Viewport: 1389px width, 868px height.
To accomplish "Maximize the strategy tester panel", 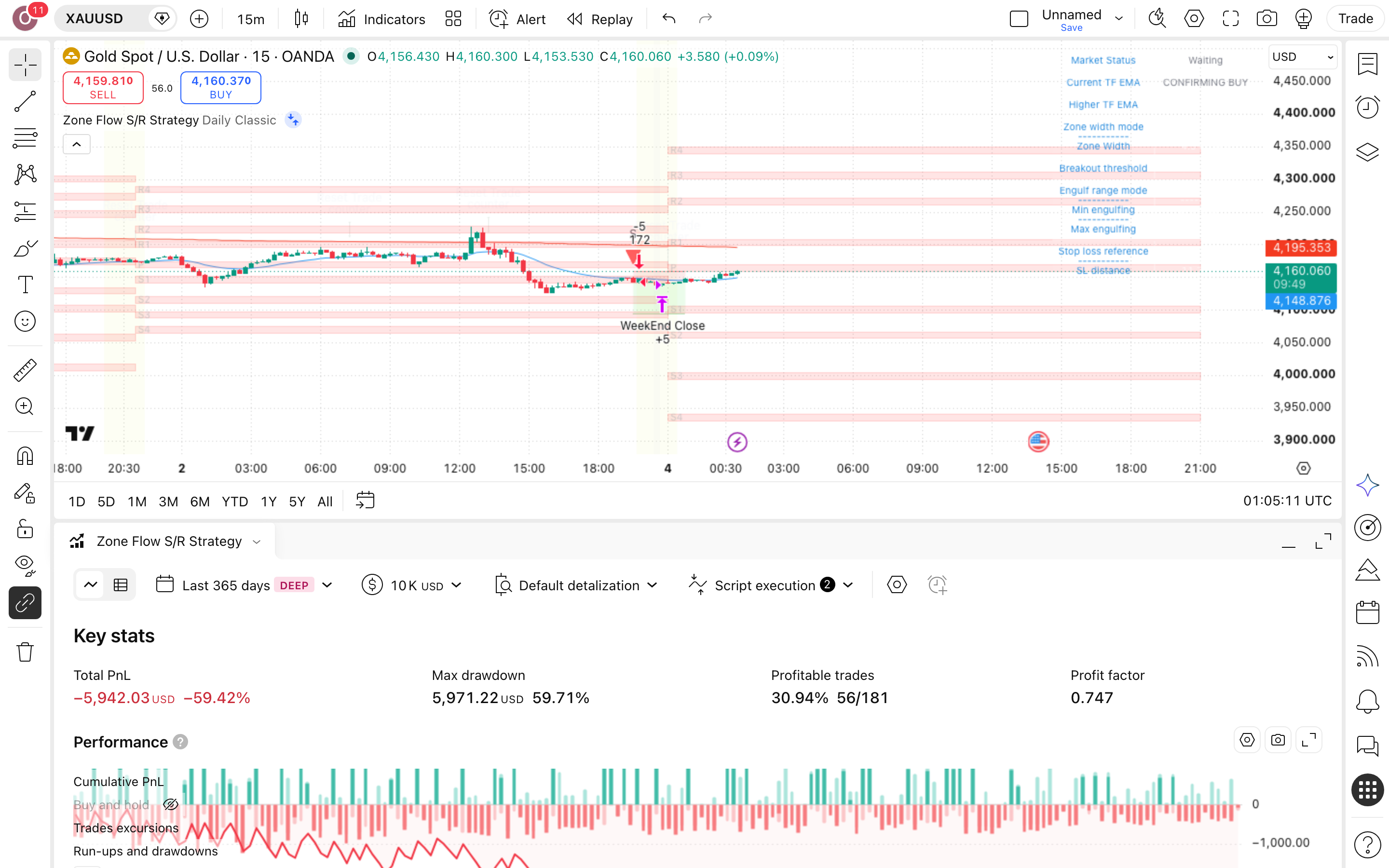I will pyautogui.click(x=1323, y=542).
